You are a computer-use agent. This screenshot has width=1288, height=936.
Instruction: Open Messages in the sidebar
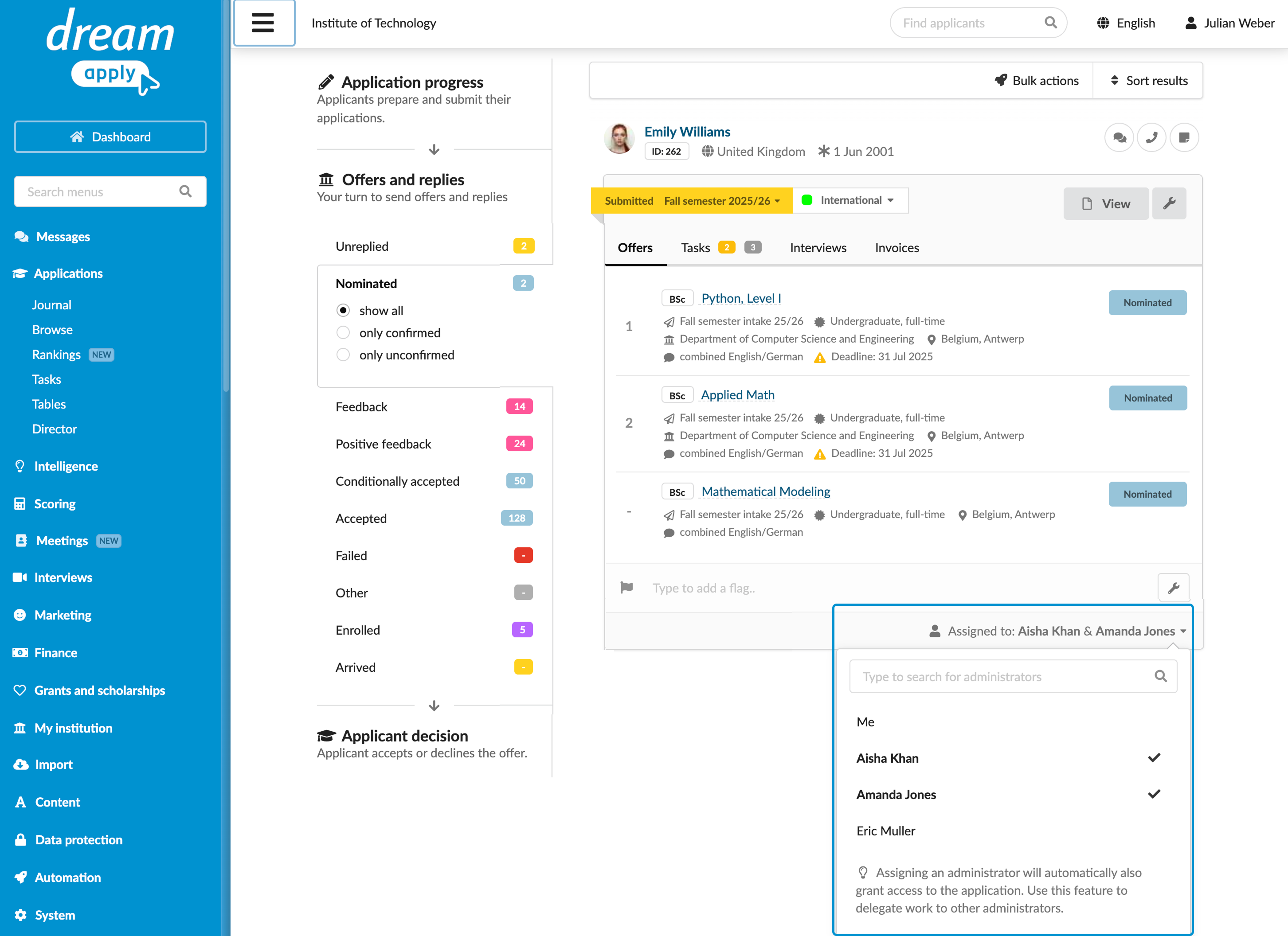(x=63, y=237)
